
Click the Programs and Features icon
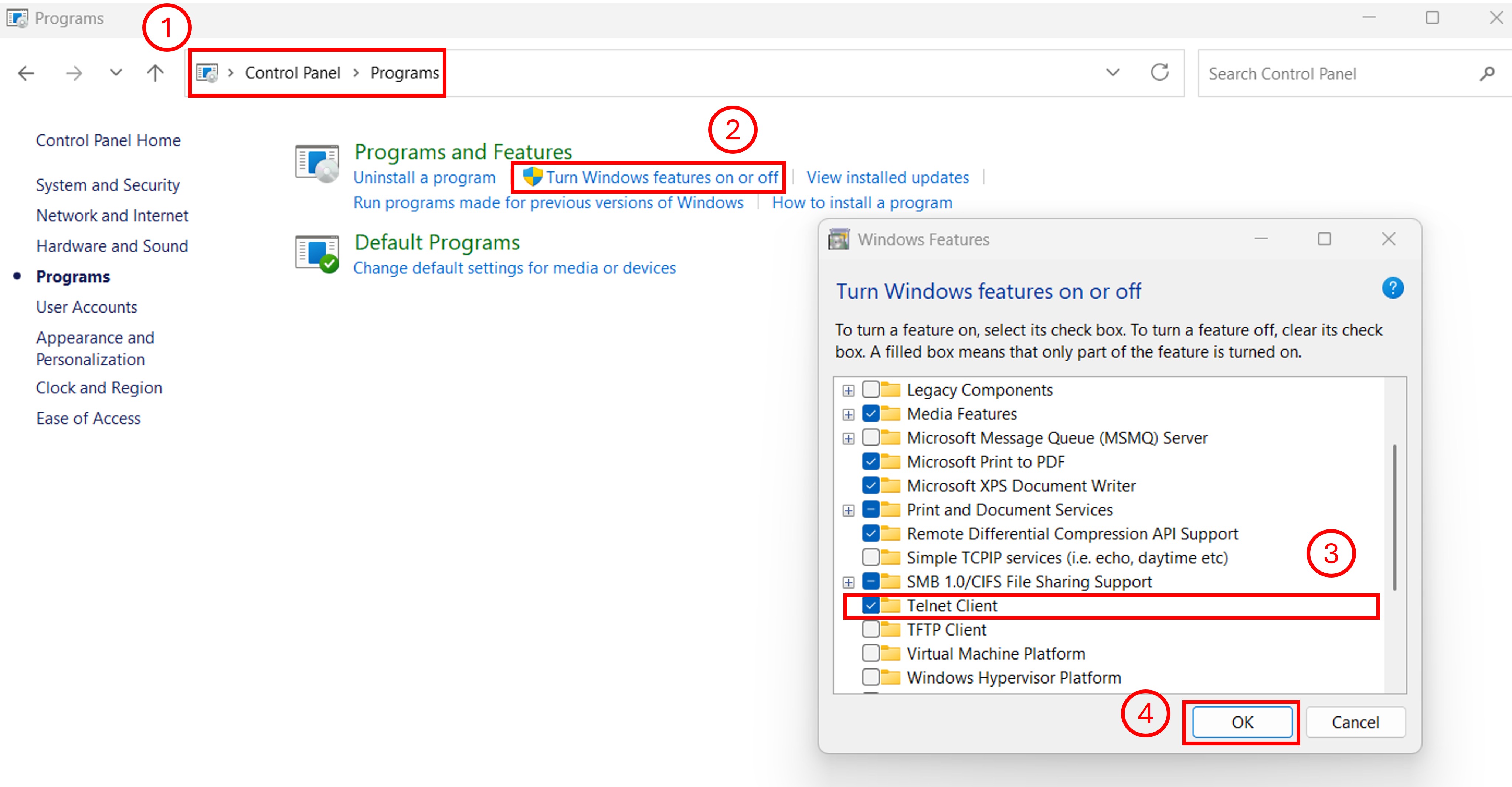[317, 164]
